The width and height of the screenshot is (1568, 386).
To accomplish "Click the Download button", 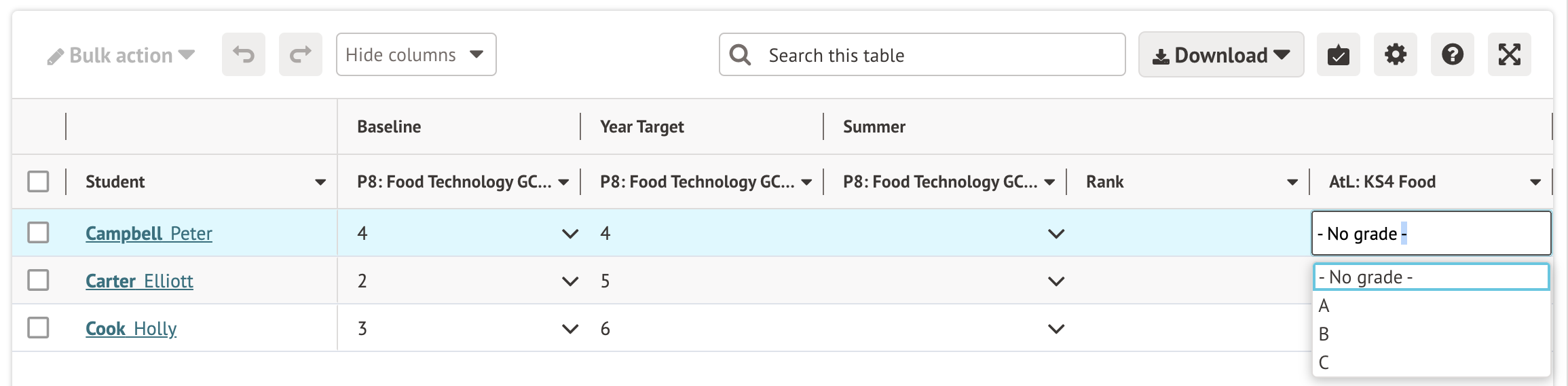I will coord(1220,55).
